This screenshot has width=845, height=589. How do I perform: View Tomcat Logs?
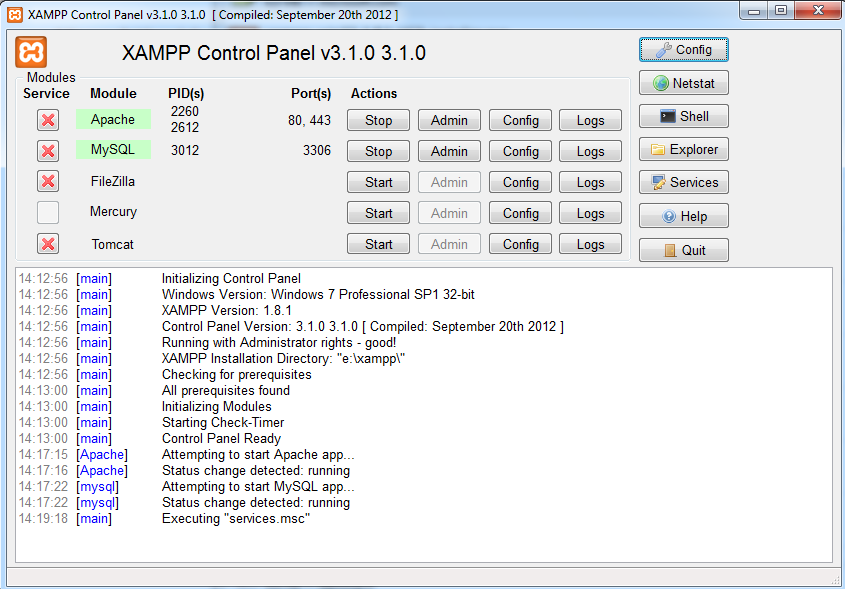tap(590, 244)
